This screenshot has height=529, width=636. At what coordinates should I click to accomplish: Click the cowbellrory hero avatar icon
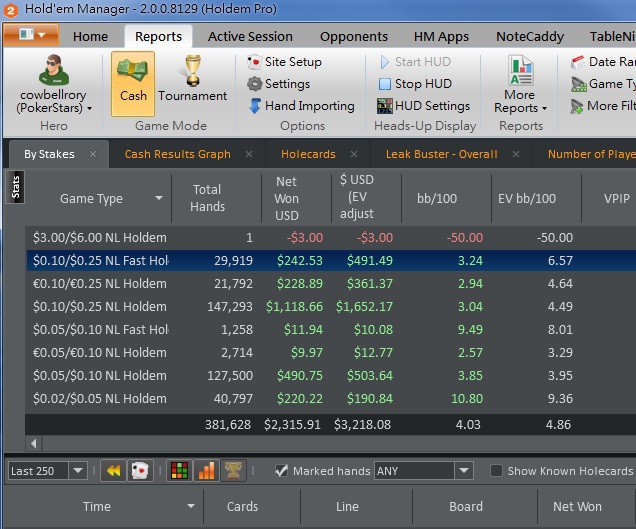coord(54,70)
